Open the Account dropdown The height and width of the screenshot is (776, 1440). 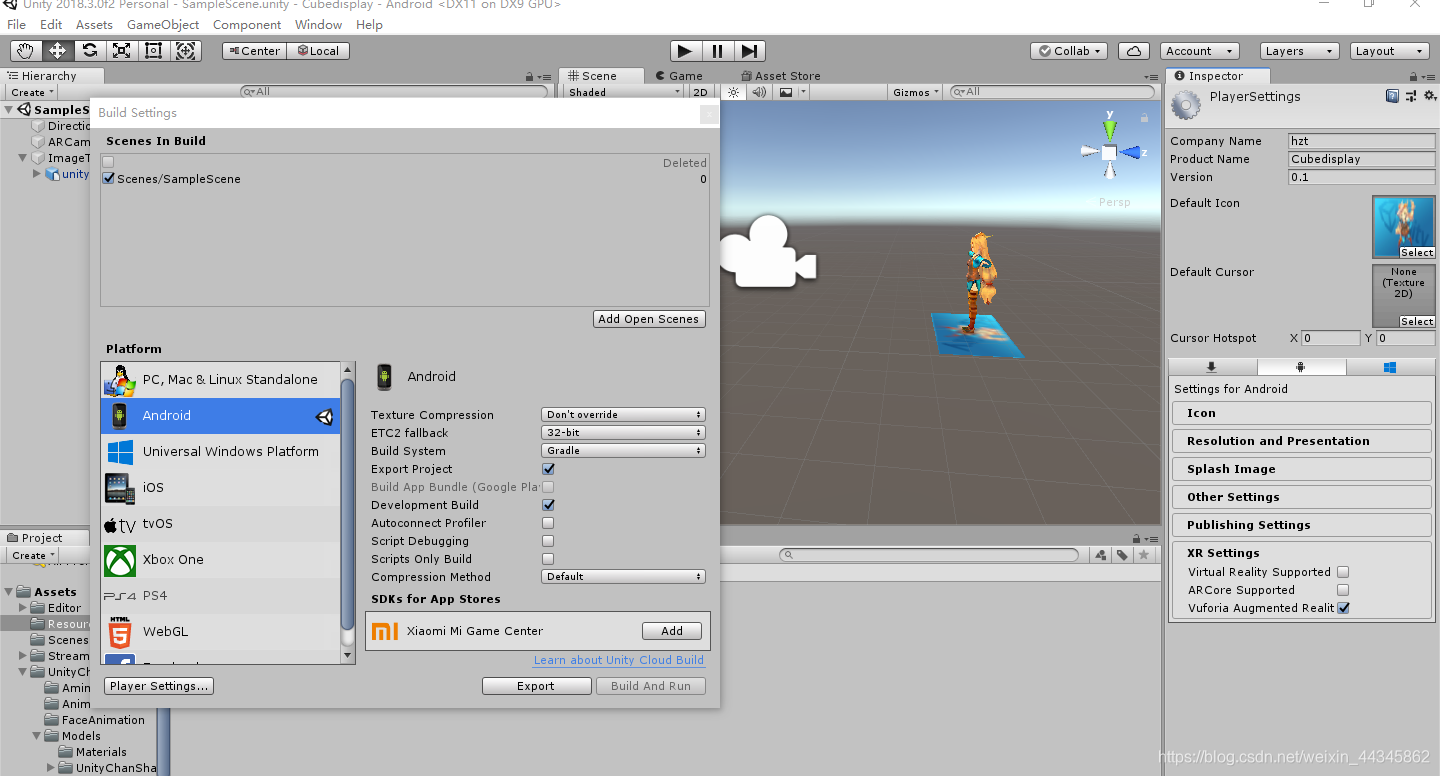click(1200, 51)
